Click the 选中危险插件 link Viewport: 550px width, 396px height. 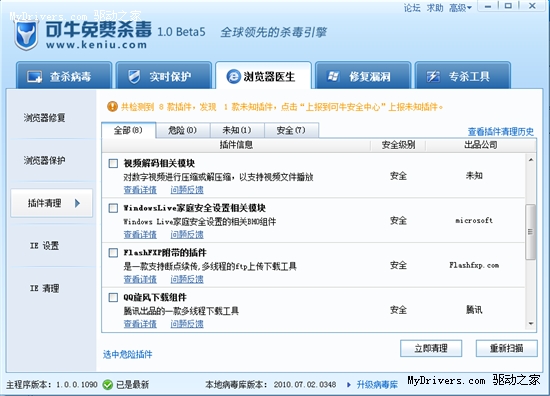click(128, 354)
